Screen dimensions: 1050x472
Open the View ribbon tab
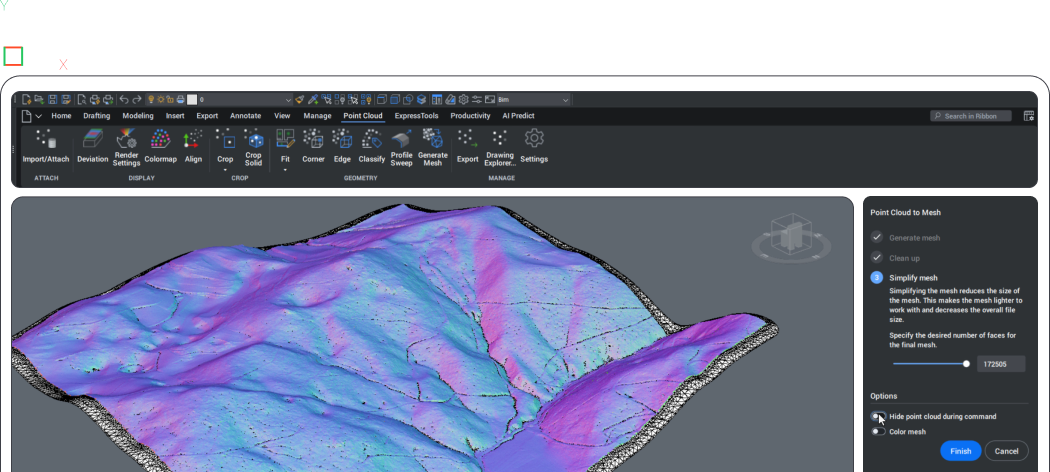(x=282, y=116)
